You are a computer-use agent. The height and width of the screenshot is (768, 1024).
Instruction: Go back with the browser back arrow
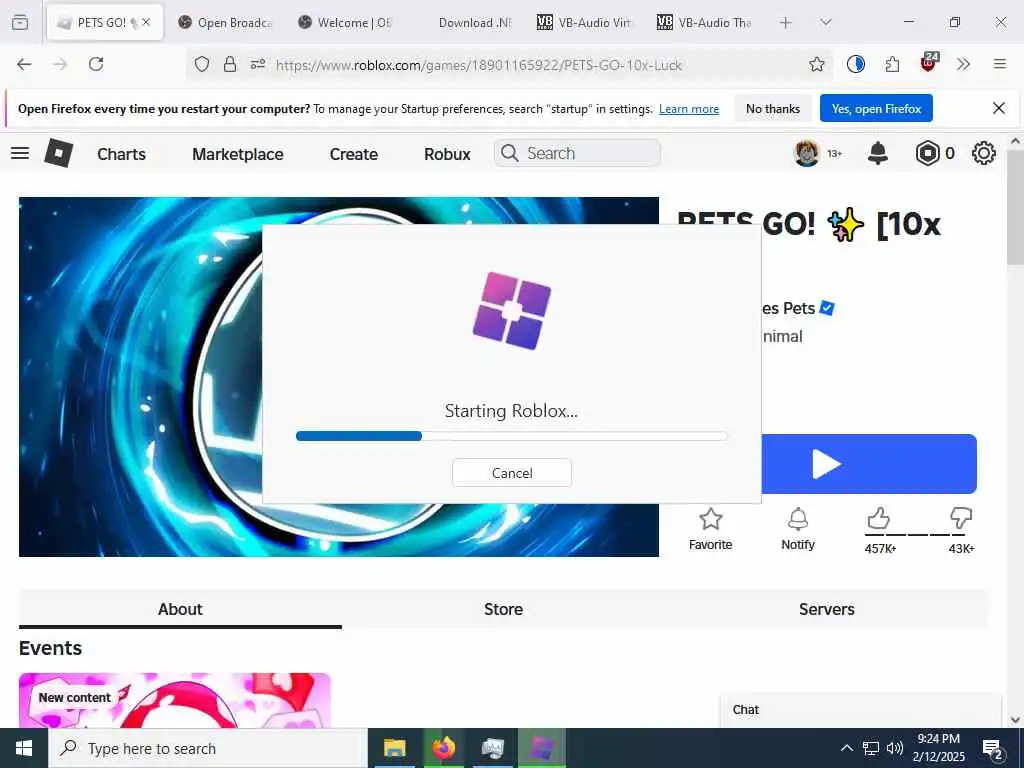click(x=24, y=64)
